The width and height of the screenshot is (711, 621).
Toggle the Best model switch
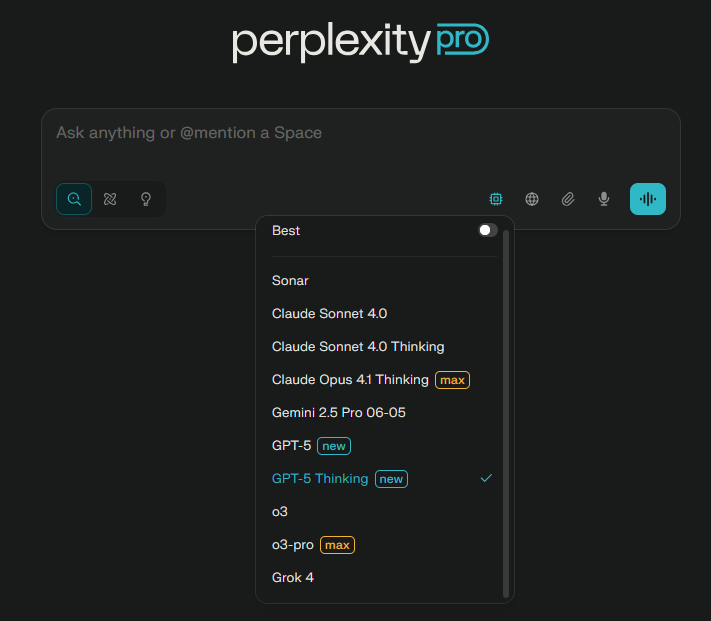click(x=488, y=230)
